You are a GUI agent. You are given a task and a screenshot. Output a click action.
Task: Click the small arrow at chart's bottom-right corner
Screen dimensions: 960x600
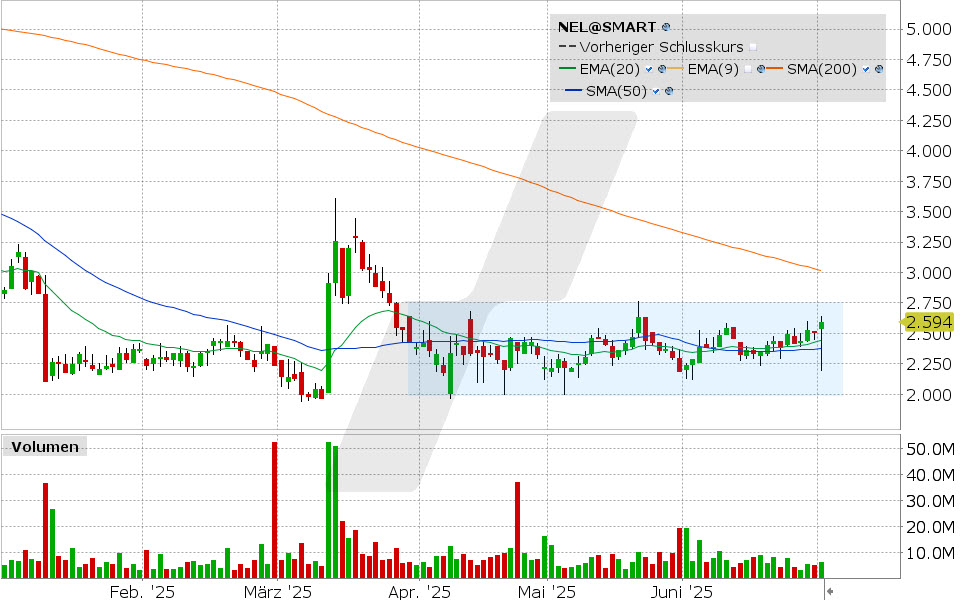coord(830,591)
